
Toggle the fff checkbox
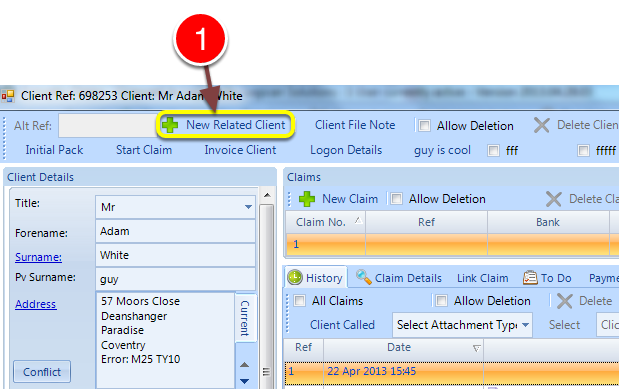pos(493,150)
